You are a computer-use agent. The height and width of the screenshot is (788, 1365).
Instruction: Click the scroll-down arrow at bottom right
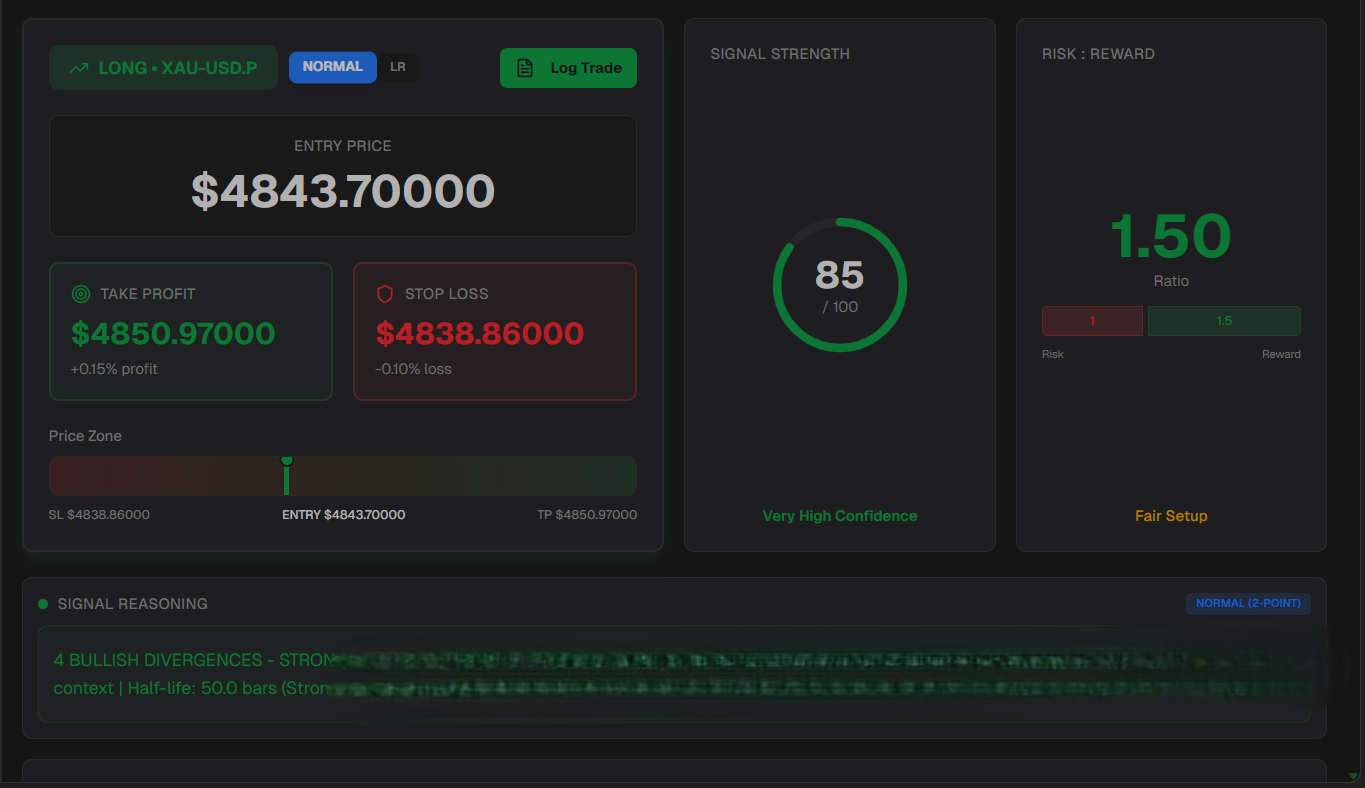coord(1354,776)
